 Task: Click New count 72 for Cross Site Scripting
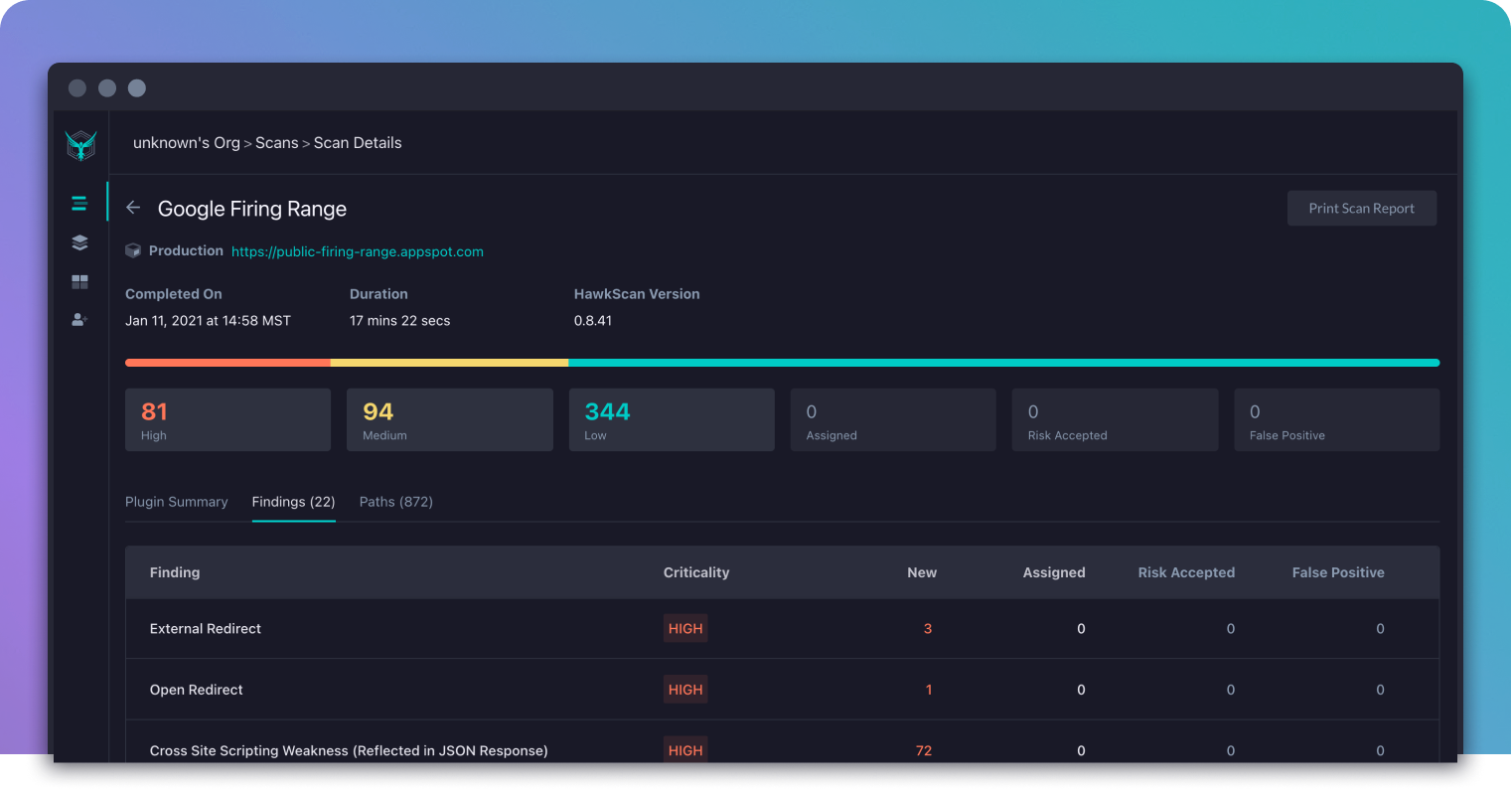pos(924,750)
